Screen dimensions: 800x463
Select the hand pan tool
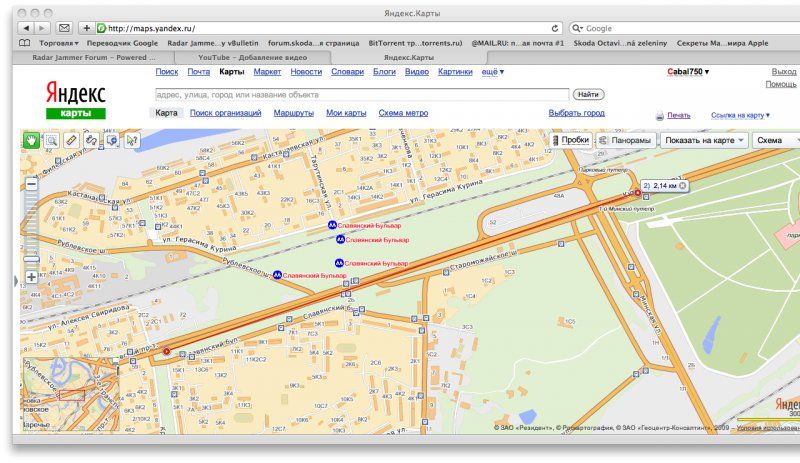point(31,140)
